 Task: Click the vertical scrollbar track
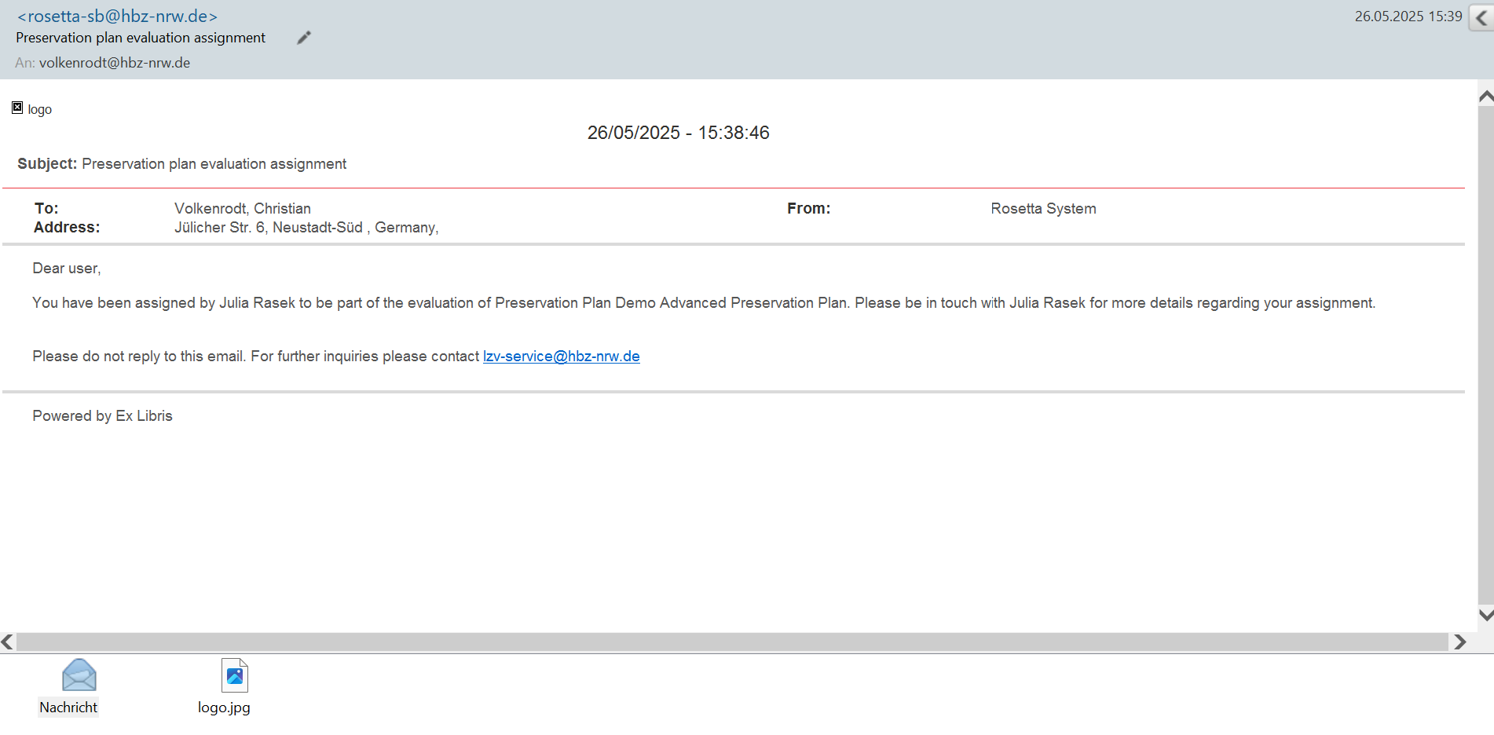click(1485, 350)
